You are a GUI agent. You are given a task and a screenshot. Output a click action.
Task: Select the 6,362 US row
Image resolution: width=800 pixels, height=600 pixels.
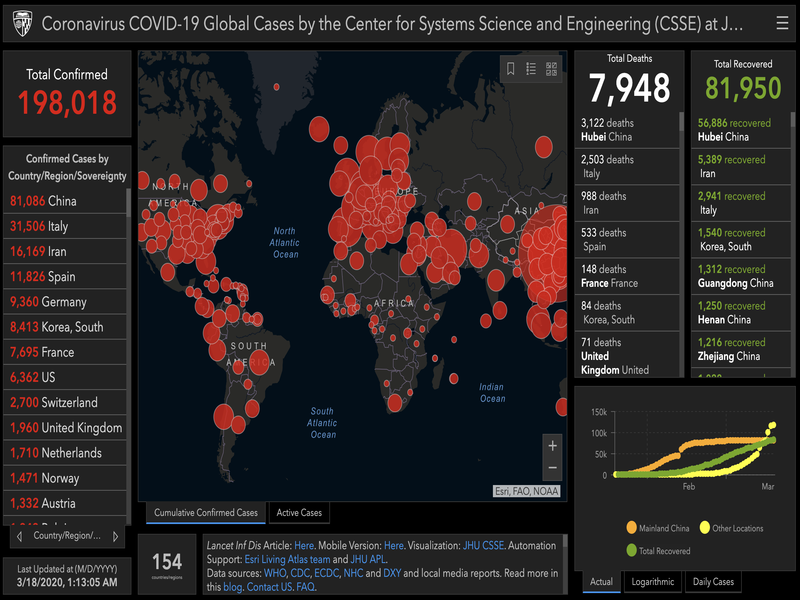click(65, 377)
